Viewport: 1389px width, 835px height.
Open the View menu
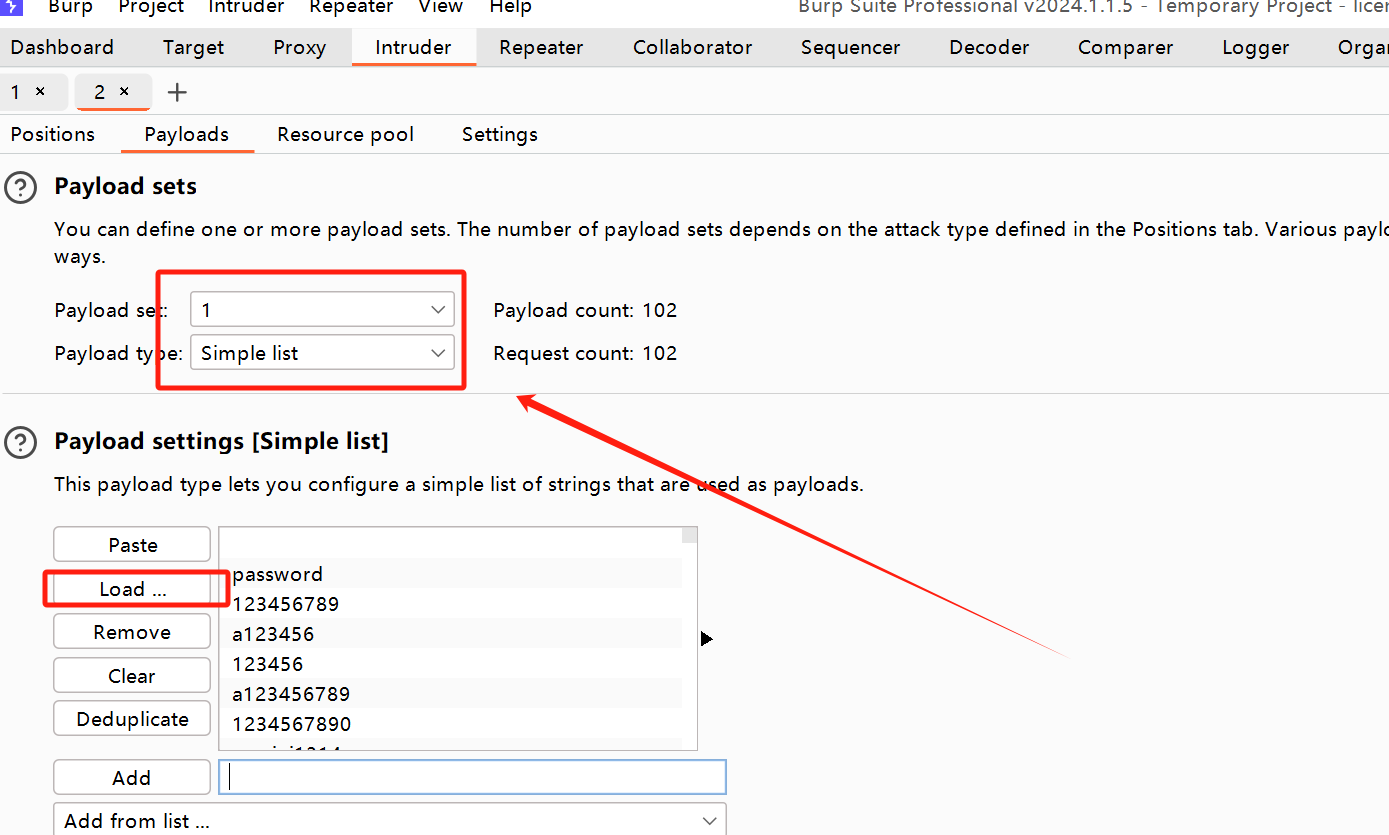(440, 7)
